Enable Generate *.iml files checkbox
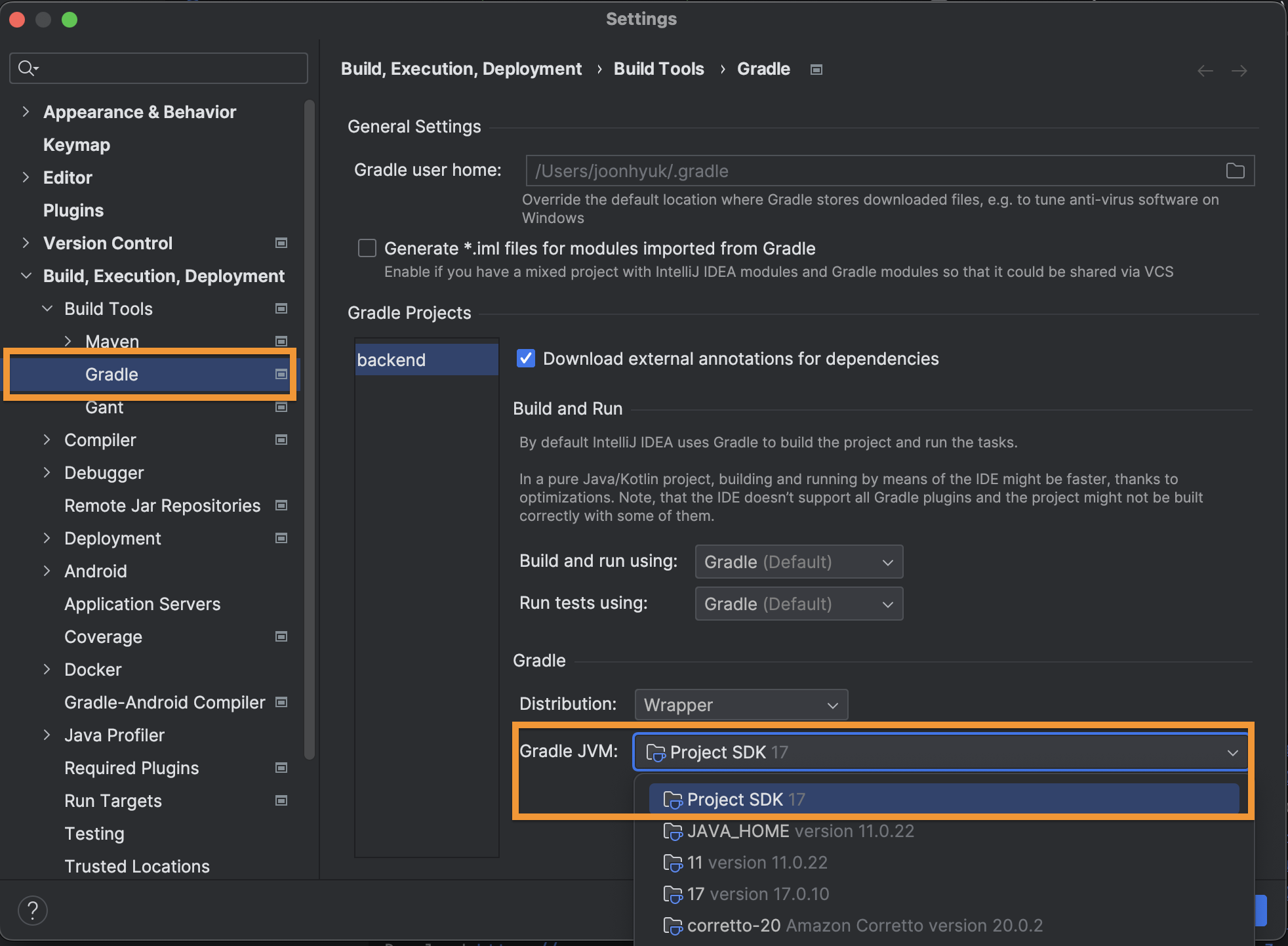Screen dimensions: 1288x946 (x=367, y=249)
